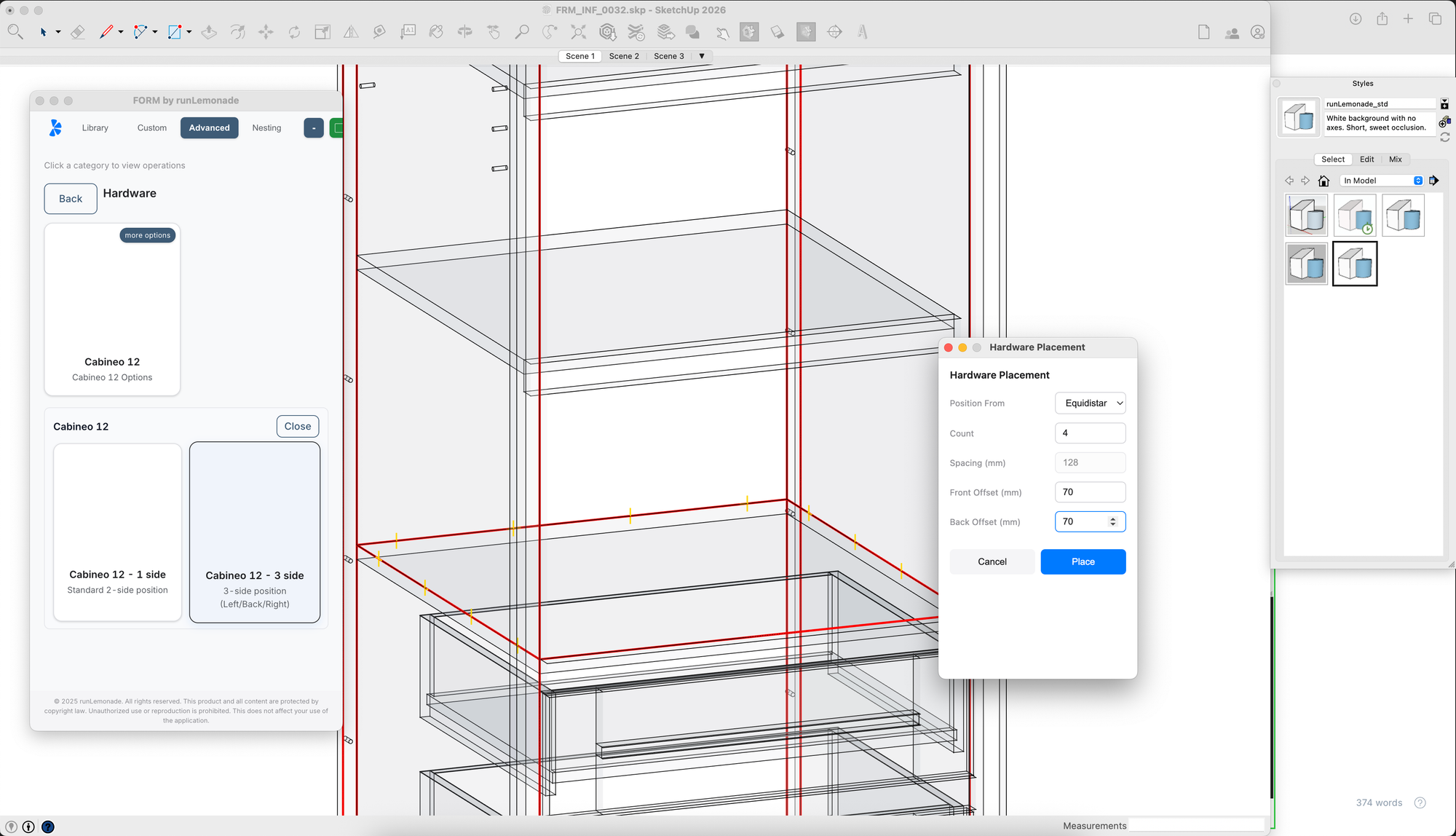The width and height of the screenshot is (1456, 836).
Task: Click the Back button under Hardware
Action: pyautogui.click(x=71, y=199)
